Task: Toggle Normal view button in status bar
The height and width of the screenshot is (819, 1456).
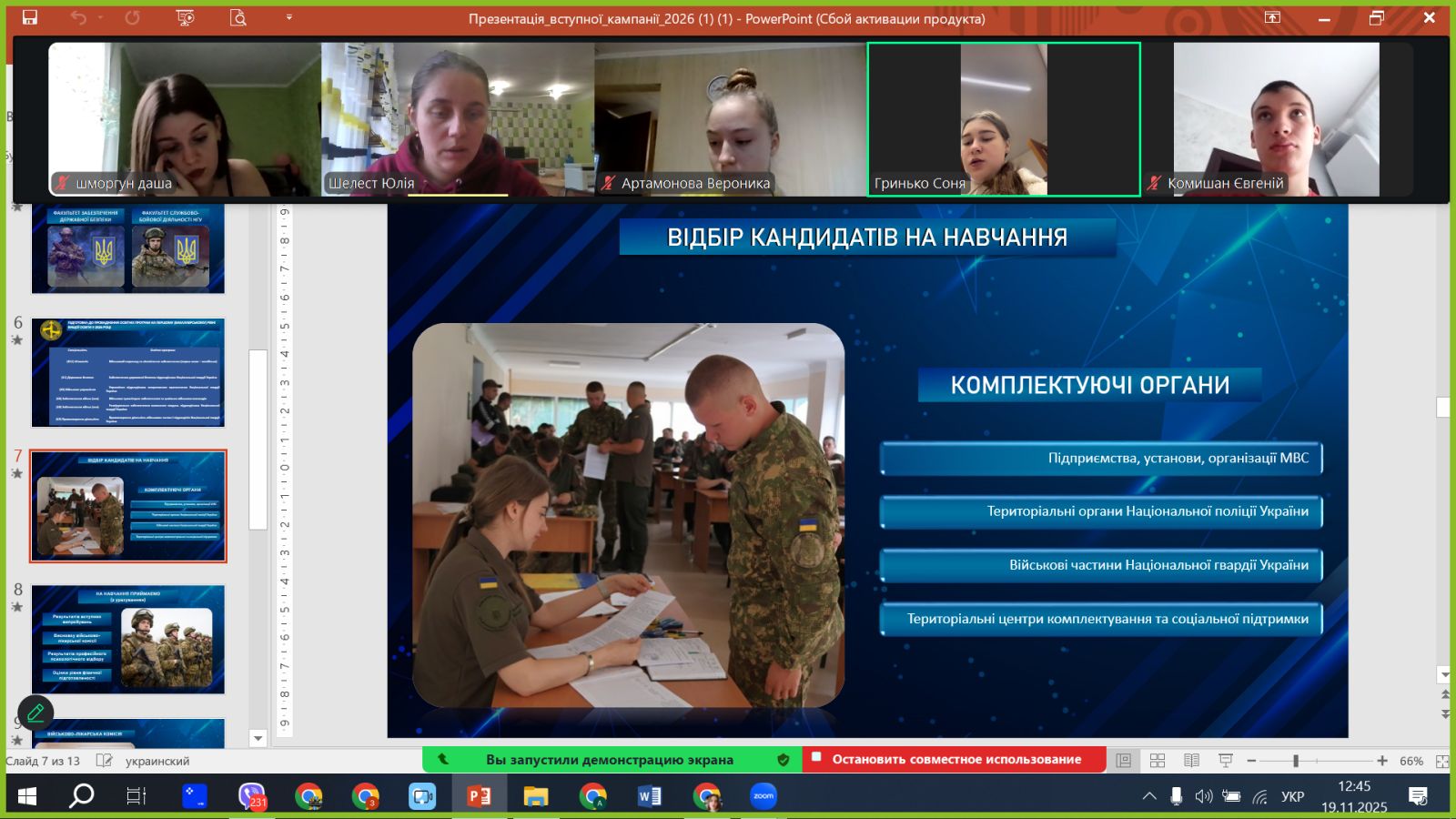Action: click(x=1124, y=761)
